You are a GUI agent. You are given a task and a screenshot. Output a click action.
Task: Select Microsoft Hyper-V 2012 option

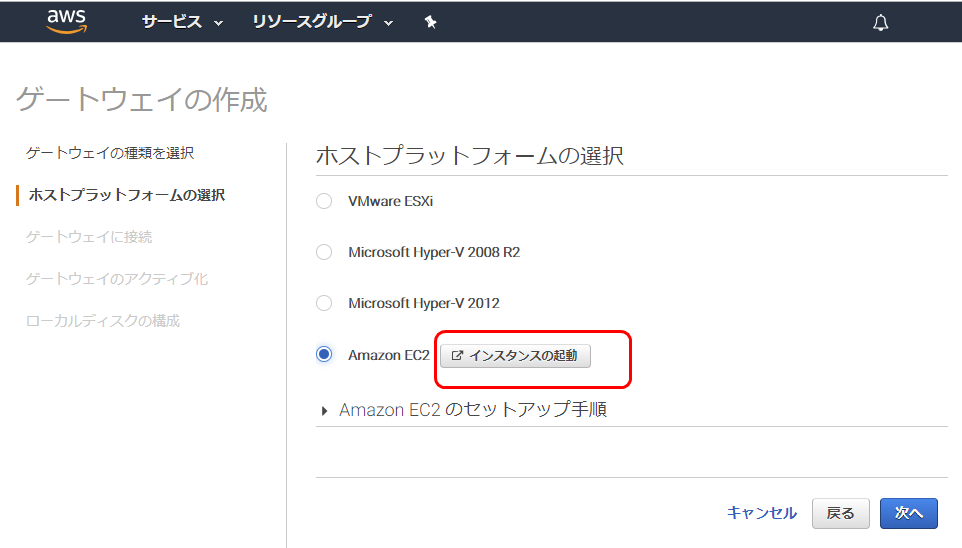pos(324,303)
